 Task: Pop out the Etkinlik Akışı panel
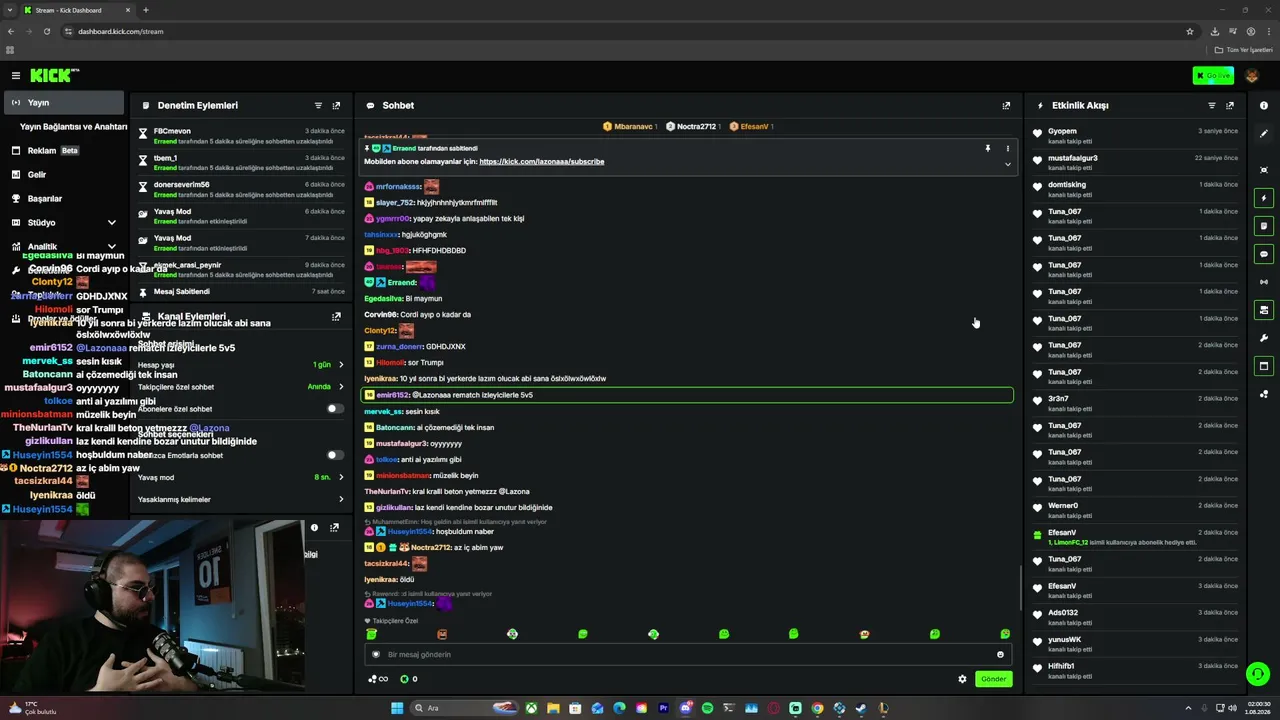[1230, 105]
